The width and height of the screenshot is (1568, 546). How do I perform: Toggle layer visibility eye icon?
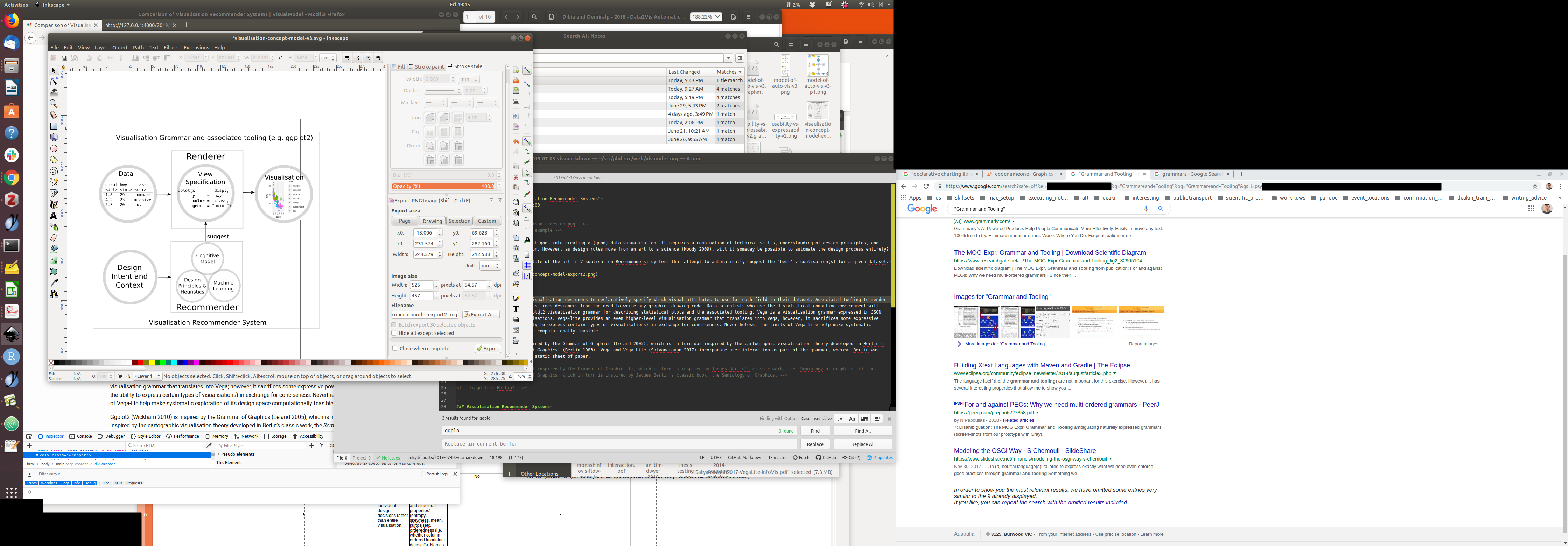pos(120,376)
